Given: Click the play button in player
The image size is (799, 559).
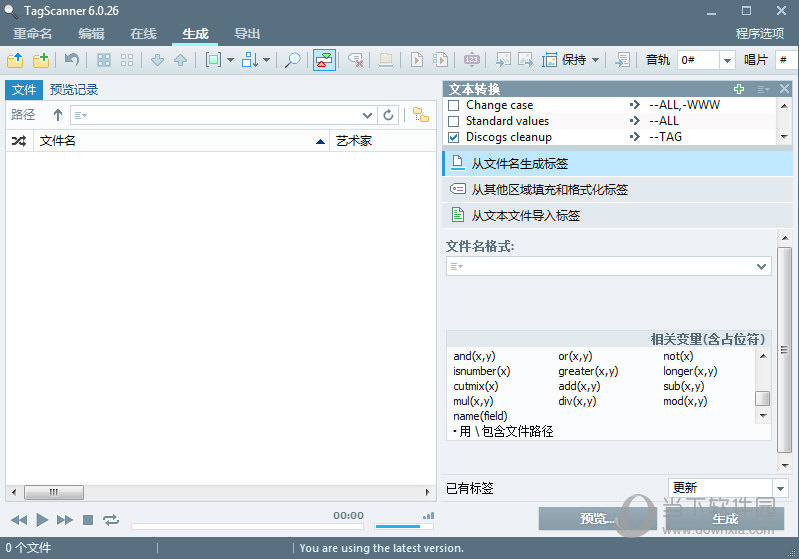Looking at the screenshot, I should point(42,520).
